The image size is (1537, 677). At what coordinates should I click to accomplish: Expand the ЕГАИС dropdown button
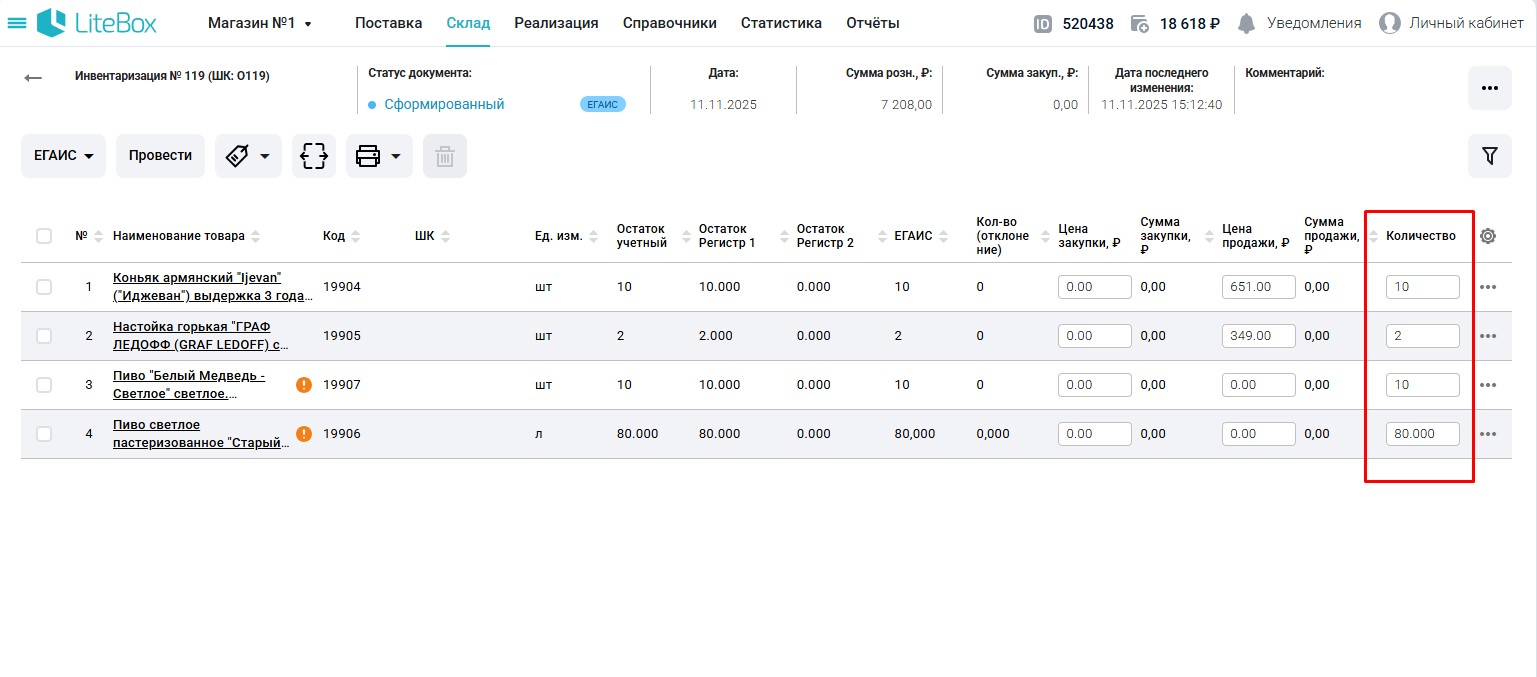[x=63, y=156]
